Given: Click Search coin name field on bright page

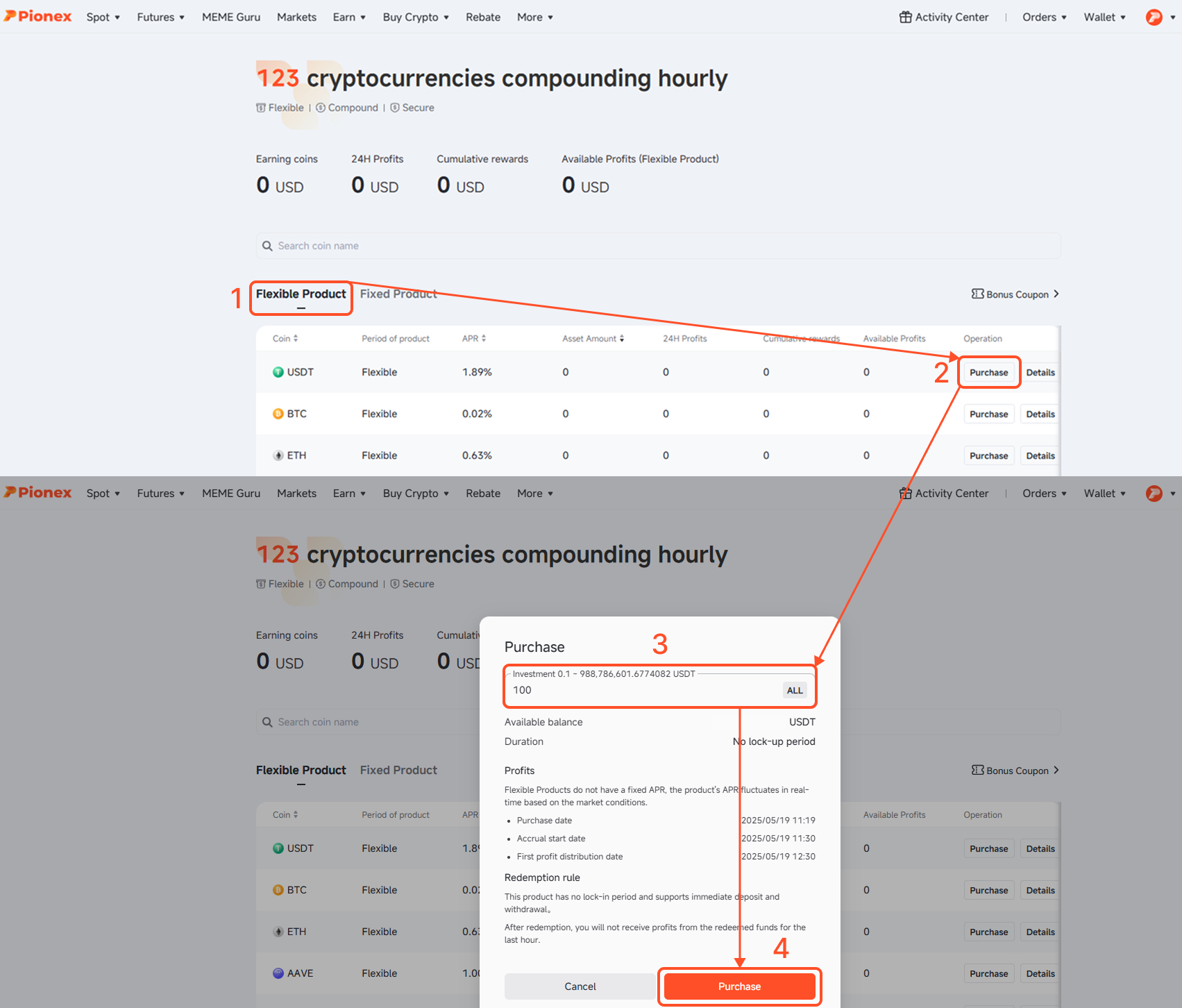Looking at the screenshot, I should coord(658,246).
